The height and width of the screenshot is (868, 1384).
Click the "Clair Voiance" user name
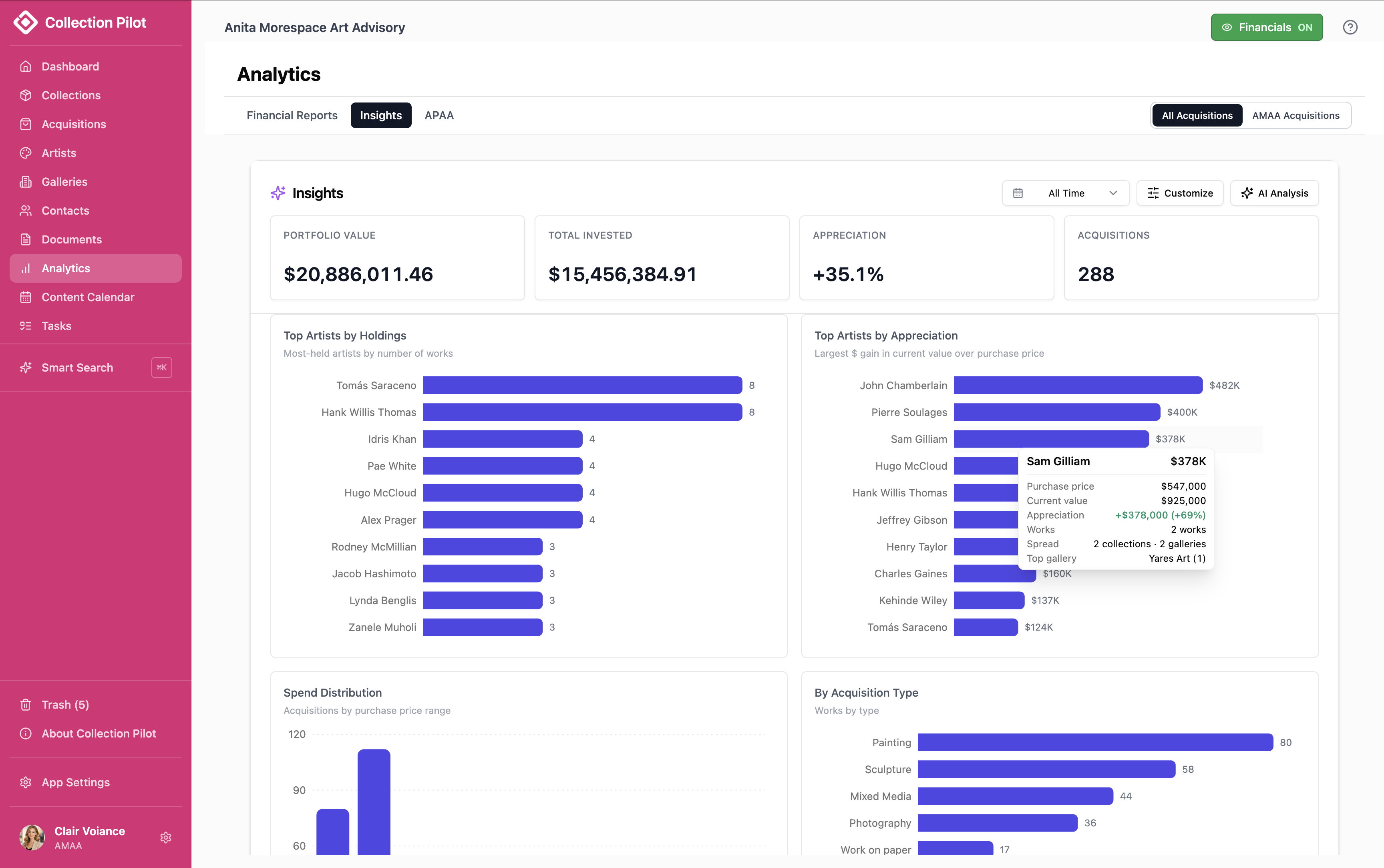(x=90, y=831)
